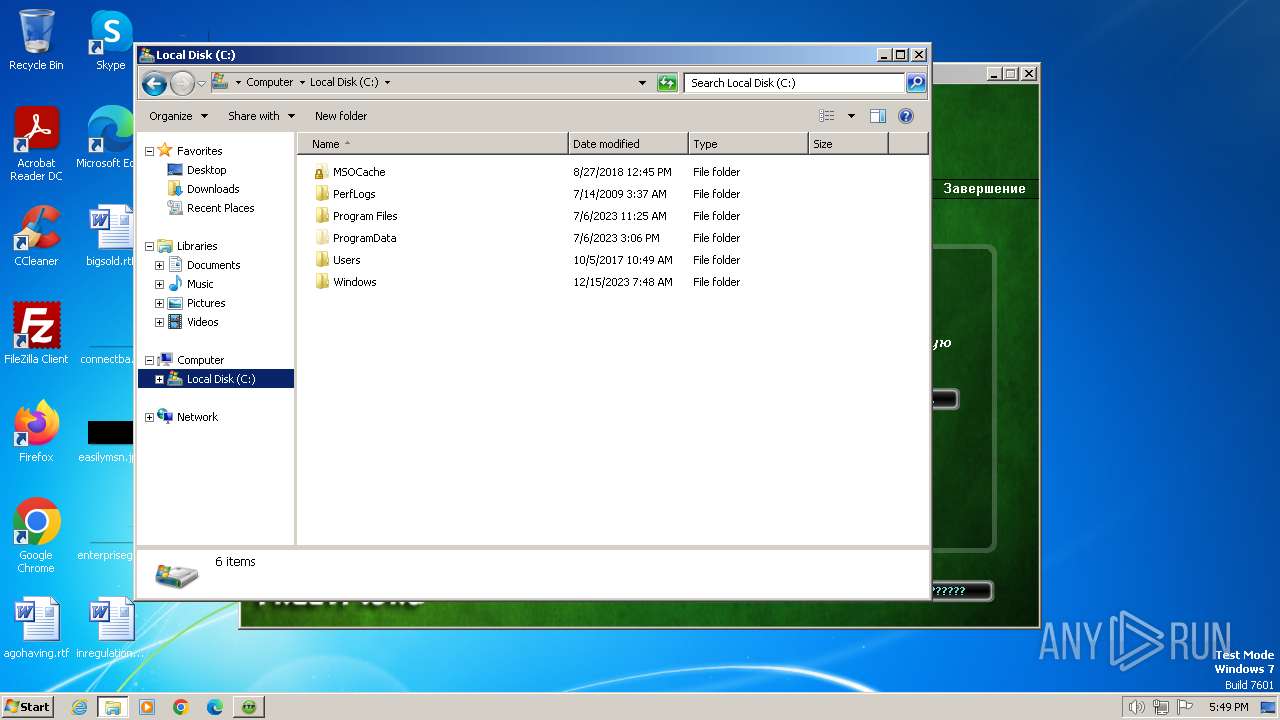Click date 12/15/2023 7:48 AM cell
Image resolution: width=1280 pixels, height=720 pixels.
(622, 282)
